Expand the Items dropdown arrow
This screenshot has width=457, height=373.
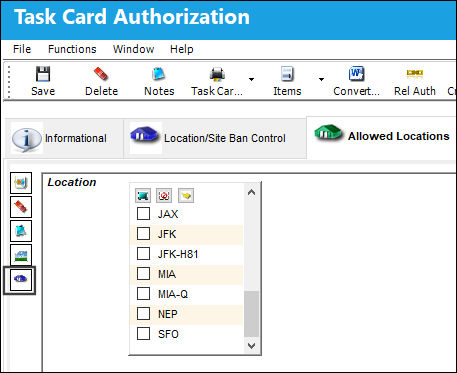pos(321,79)
